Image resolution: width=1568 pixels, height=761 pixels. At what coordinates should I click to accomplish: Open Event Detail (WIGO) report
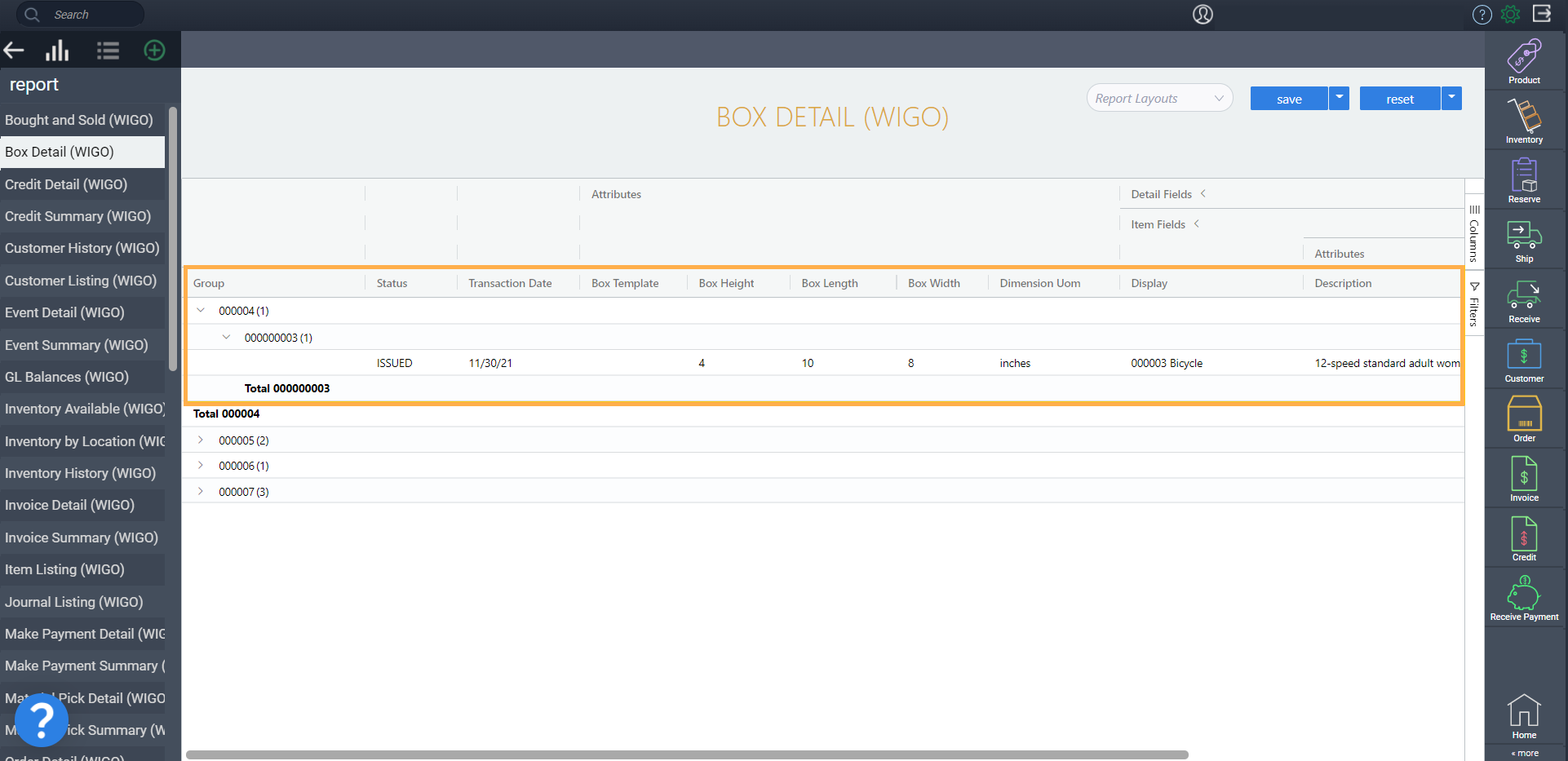(82, 312)
